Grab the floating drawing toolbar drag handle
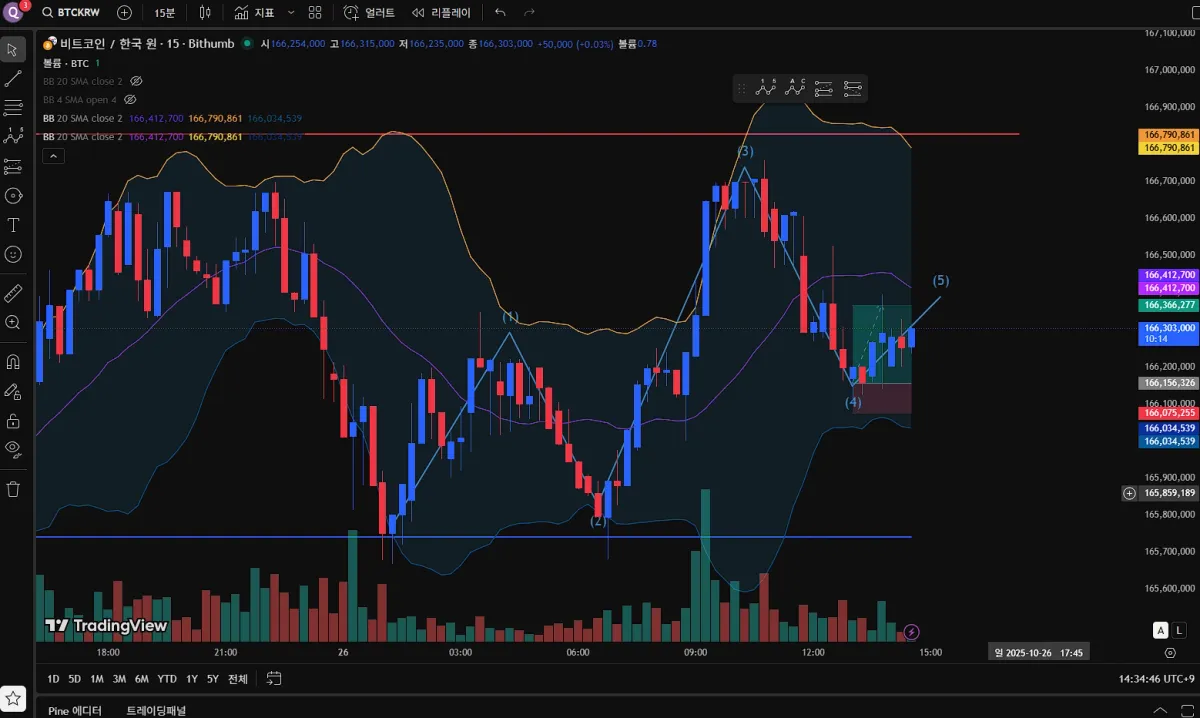Image resolution: width=1200 pixels, height=718 pixels. pyautogui.click(x=741, y=89)
